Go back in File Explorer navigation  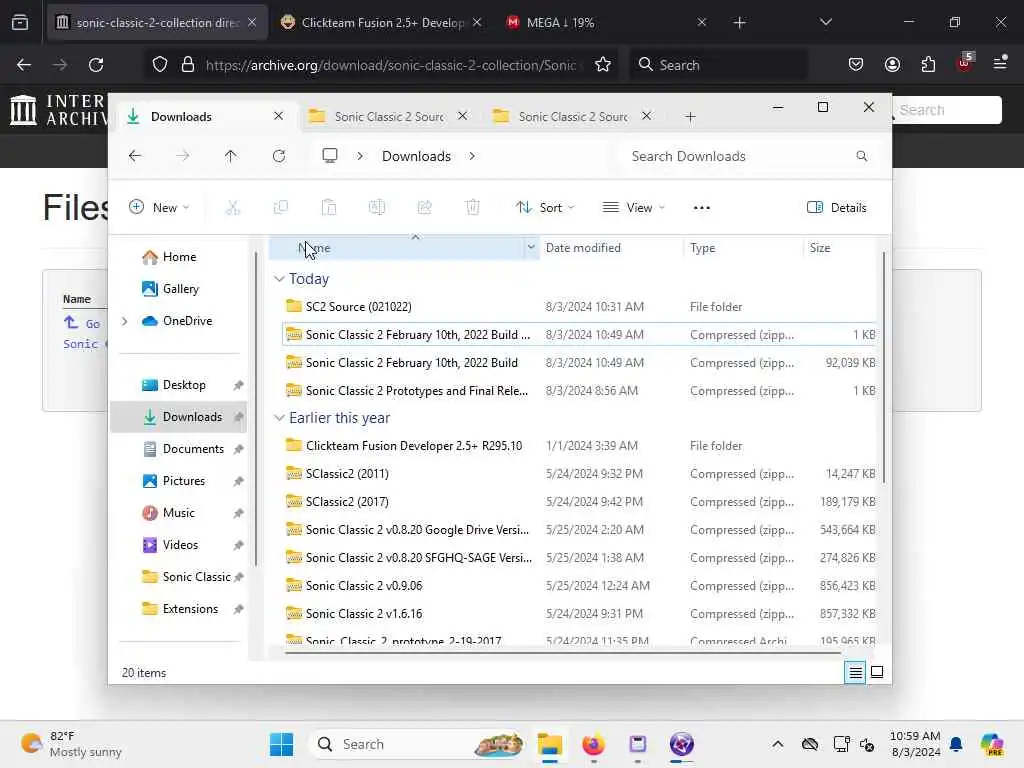pos(135,156)
